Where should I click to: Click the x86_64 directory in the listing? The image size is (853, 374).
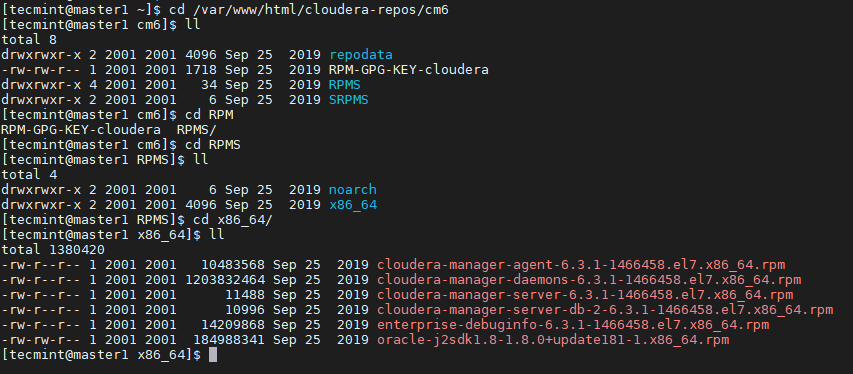point(353,205)
